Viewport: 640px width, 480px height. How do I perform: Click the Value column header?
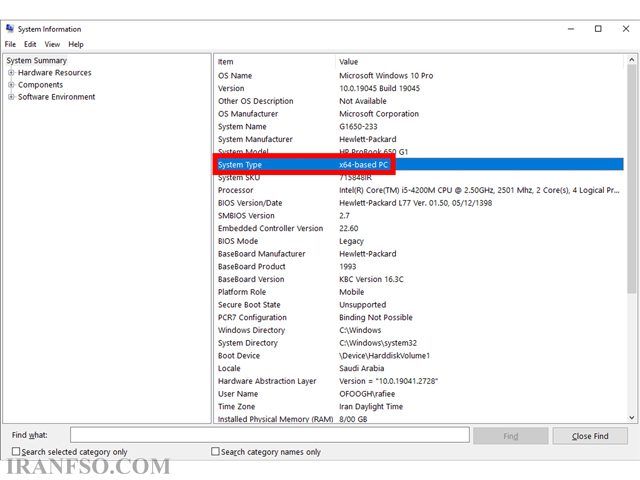(480, 62)
